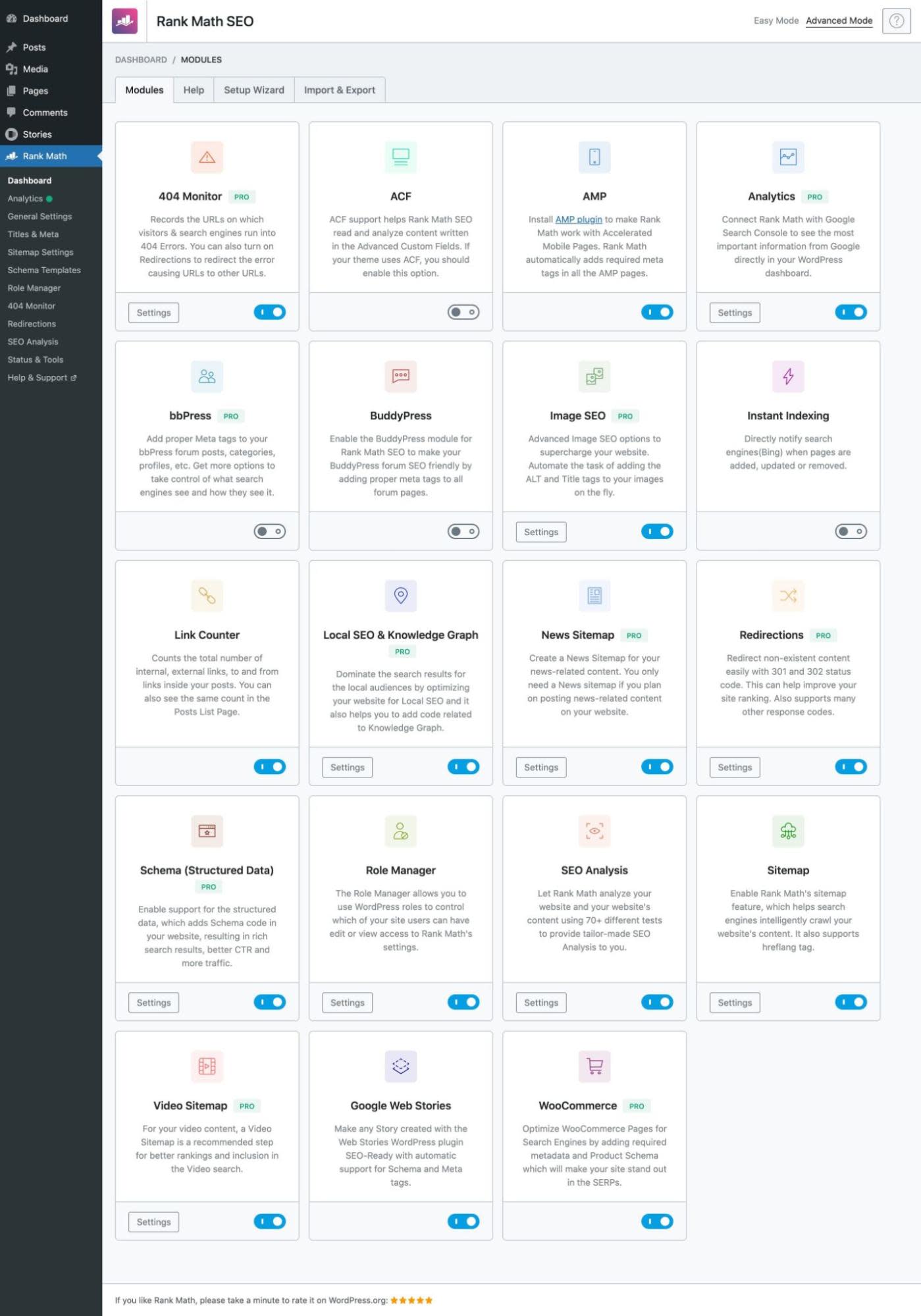Click the Redirections shuffle arrows icon
Screen dimensions: 921x1316
pyautogui.click(x=788, y=595)
